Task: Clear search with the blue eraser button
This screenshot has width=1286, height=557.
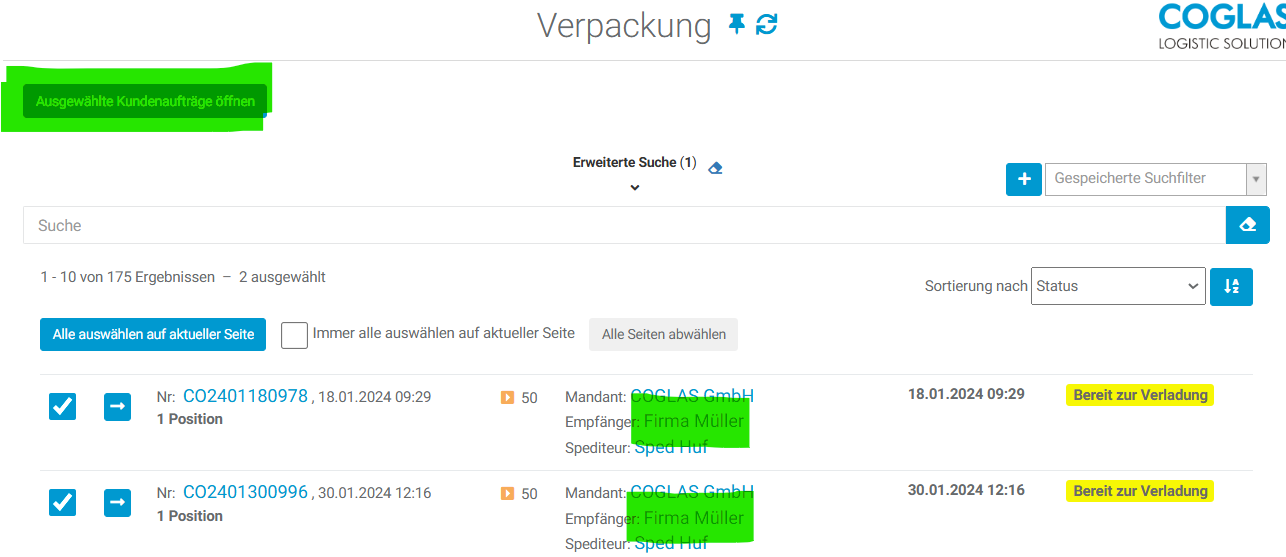Action: click(1247, 225)
